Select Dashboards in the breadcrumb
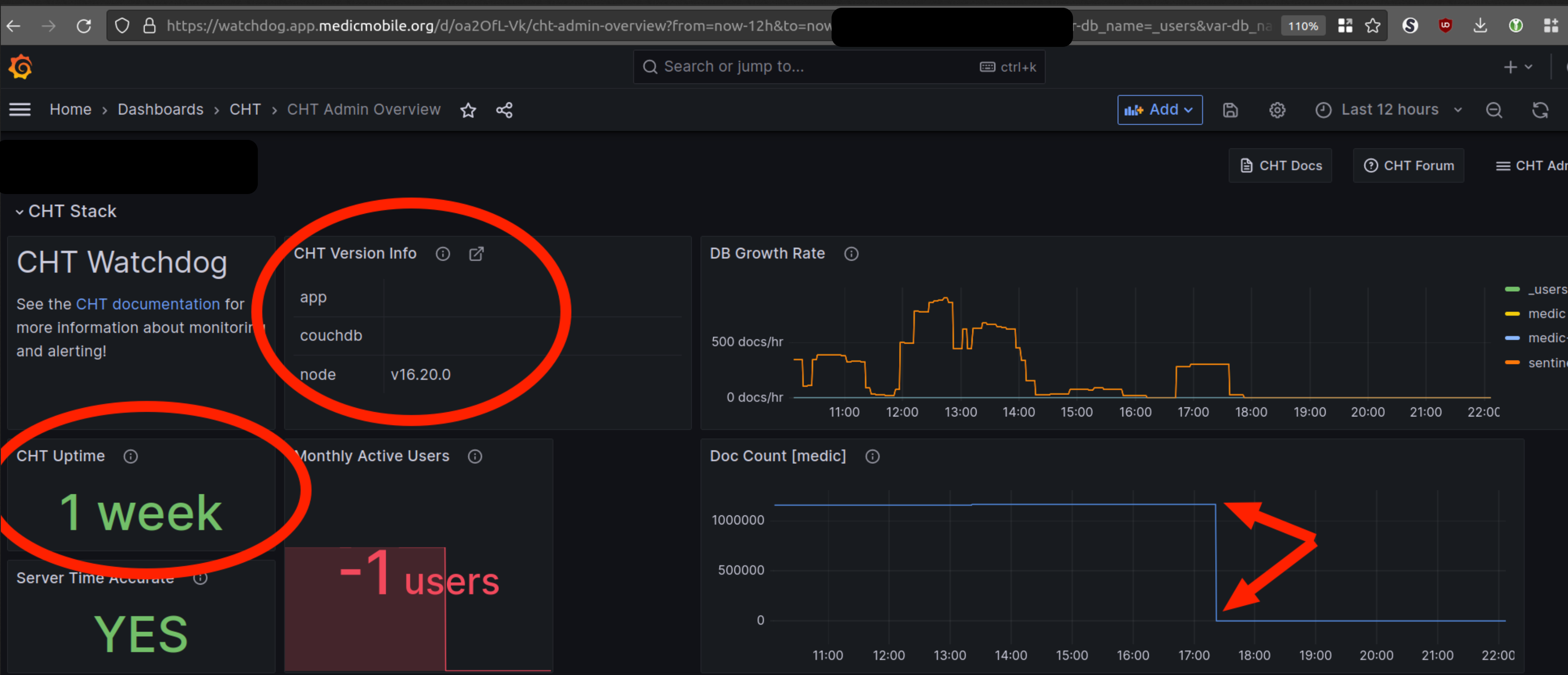The width and height of the screenshot is (1568, 675). pos(160,110)
